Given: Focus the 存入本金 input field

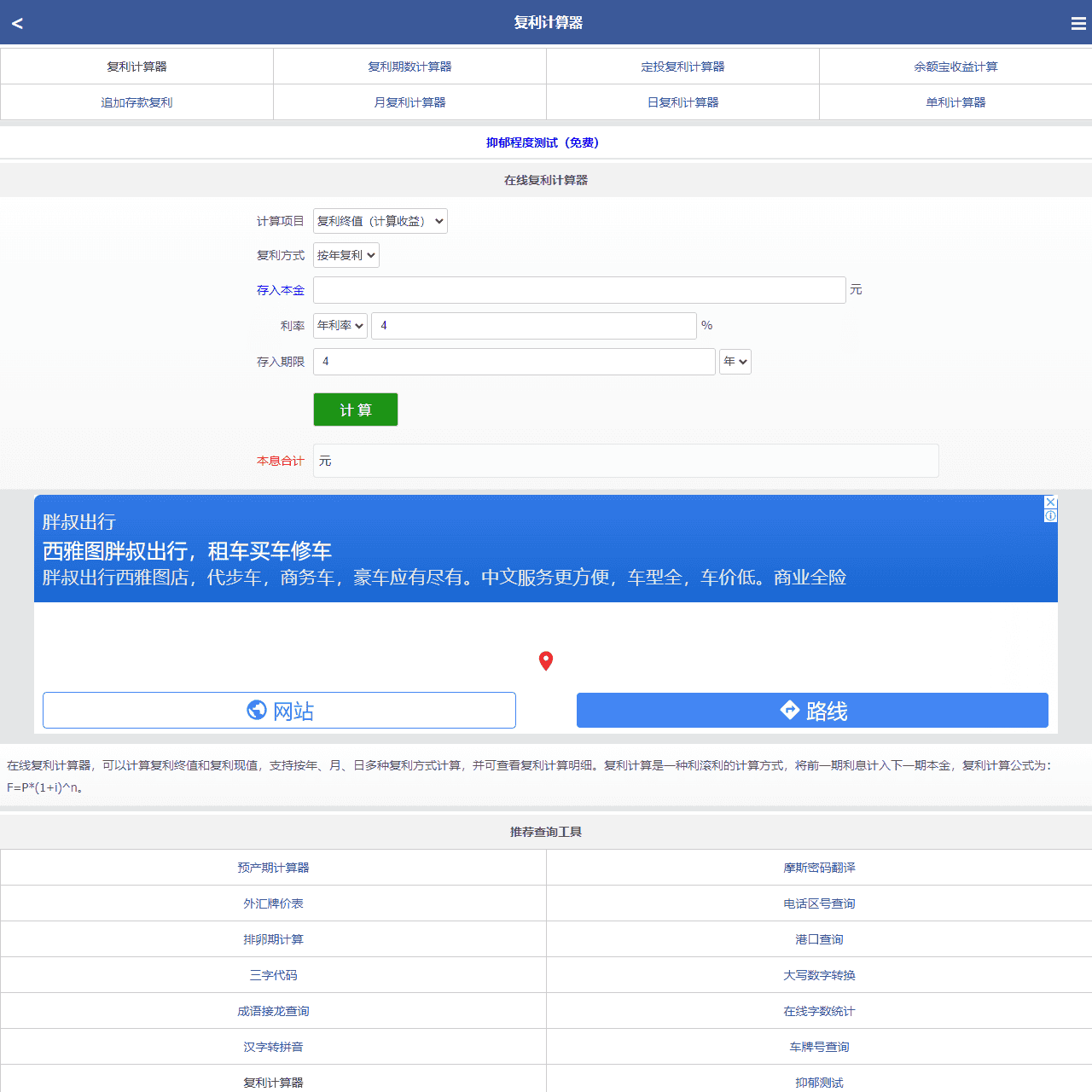Looking at the screenshot, I should (578, 290).
